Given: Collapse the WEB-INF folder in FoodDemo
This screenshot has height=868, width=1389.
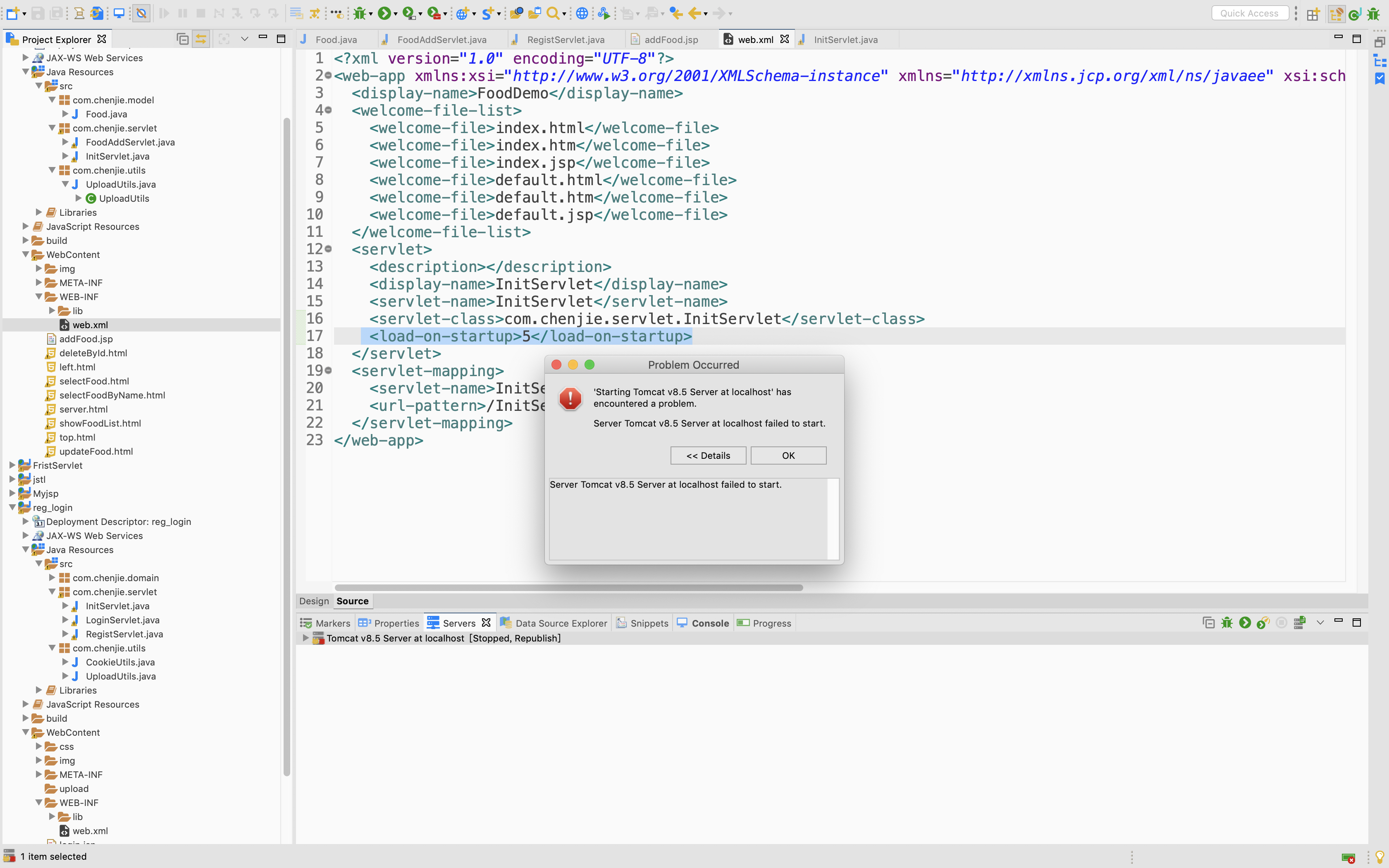Looking at the screenshot, I should (39, 297).
